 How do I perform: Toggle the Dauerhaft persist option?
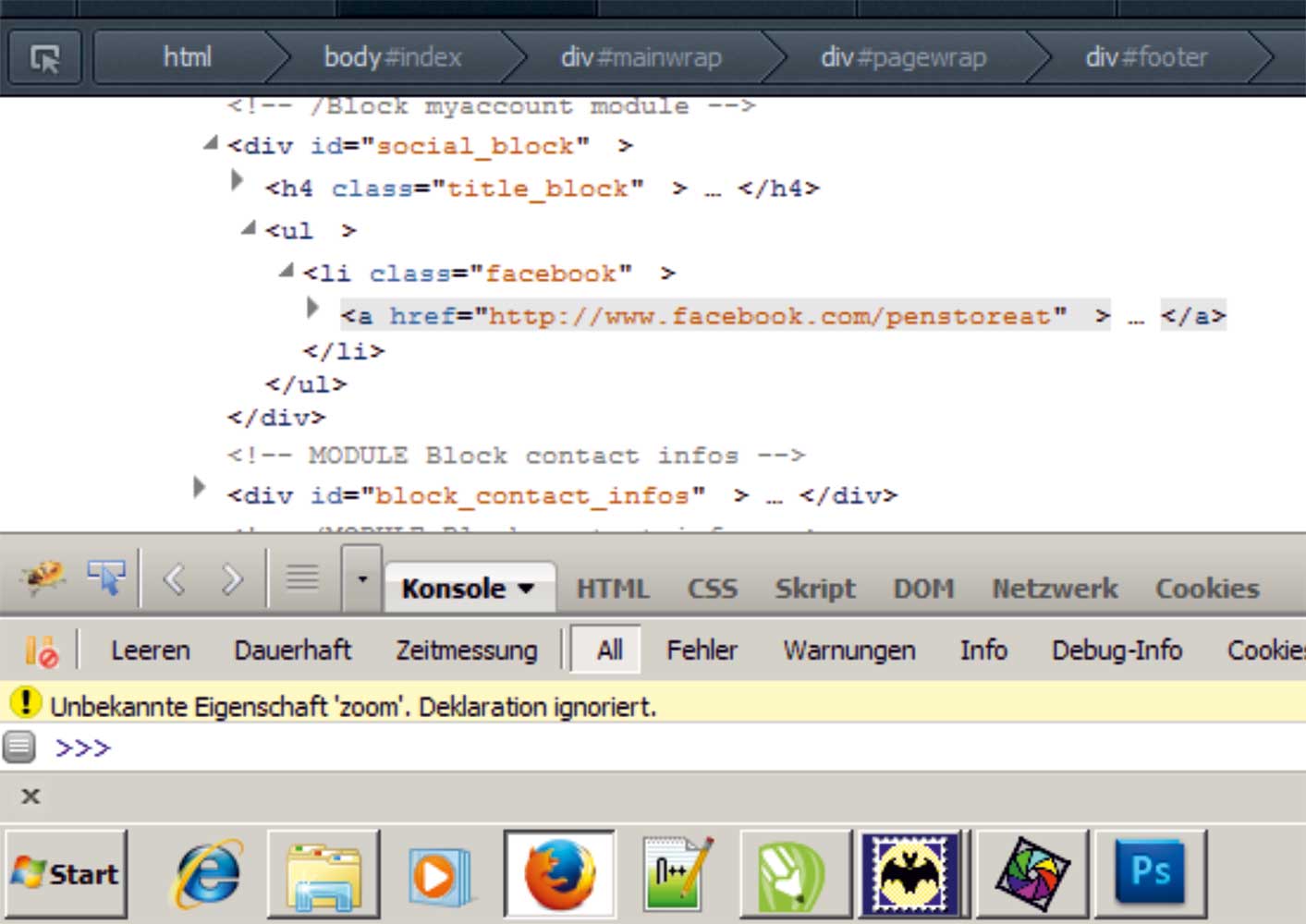pyautogui.click(x=292, y=650)
